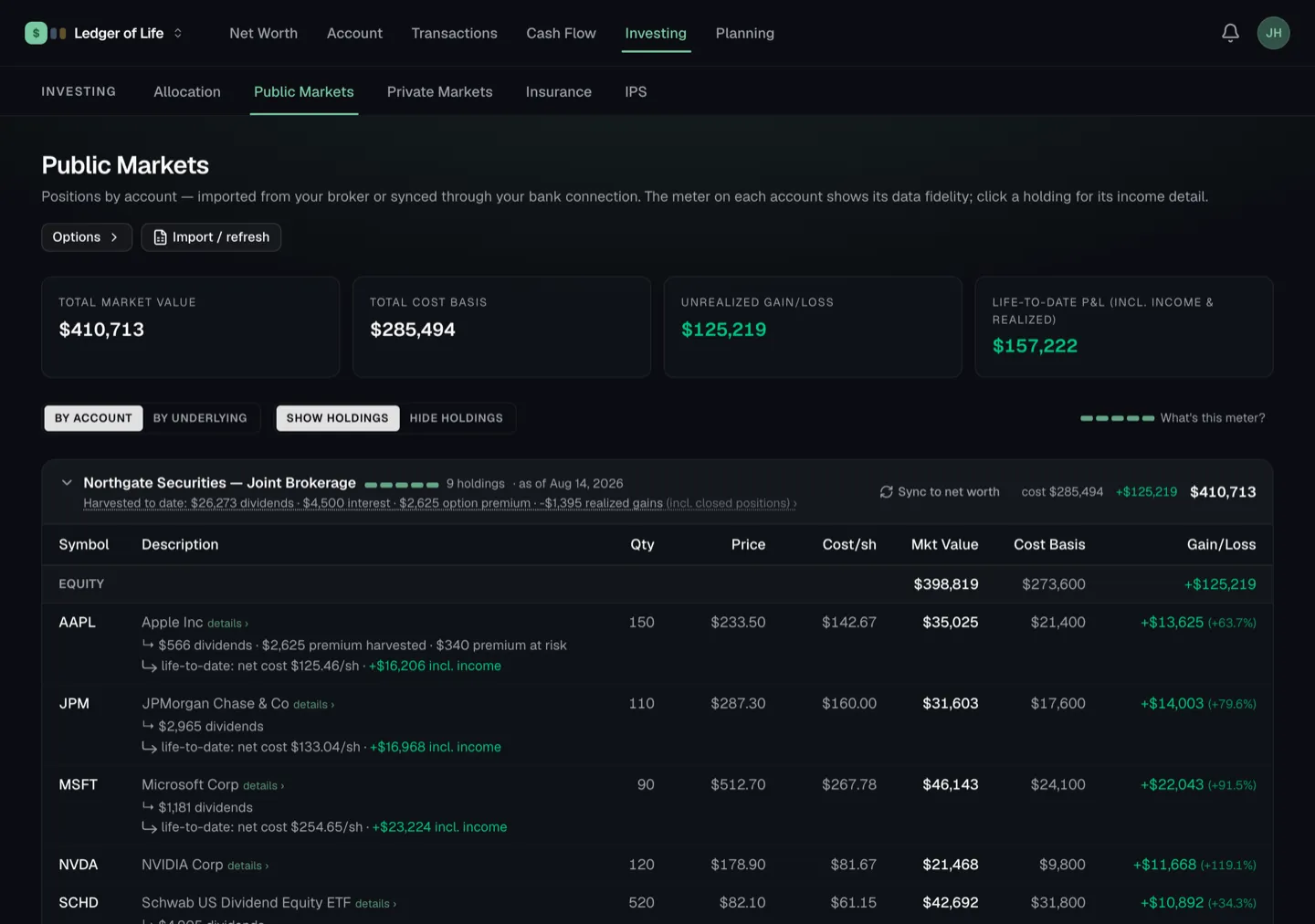The height and width of the screenshot is (924, 1315).
Task: Open JPMorgan Chase & Co details
Action: click(313, 705)
